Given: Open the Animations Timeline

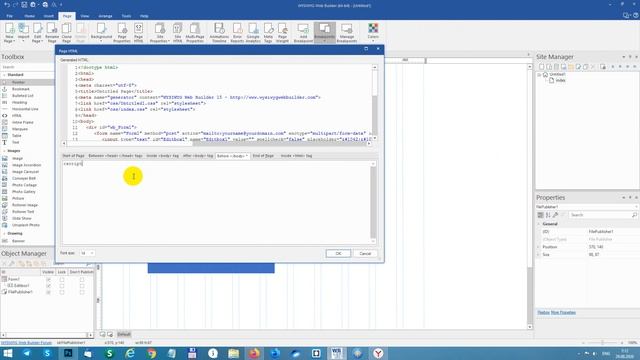Looking at the screenshot, I should pos(219,33).
